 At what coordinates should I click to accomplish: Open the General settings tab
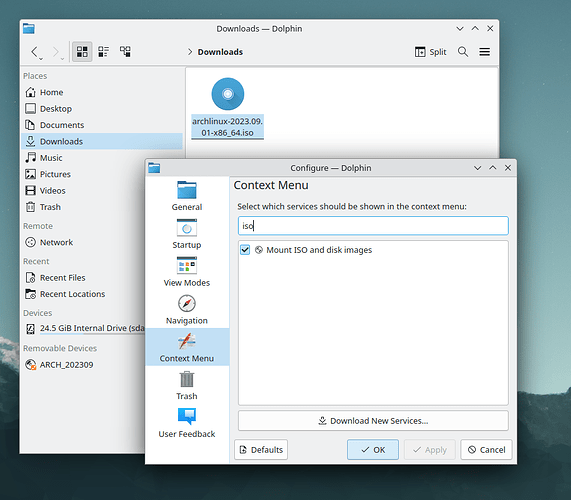coord(187,196)
